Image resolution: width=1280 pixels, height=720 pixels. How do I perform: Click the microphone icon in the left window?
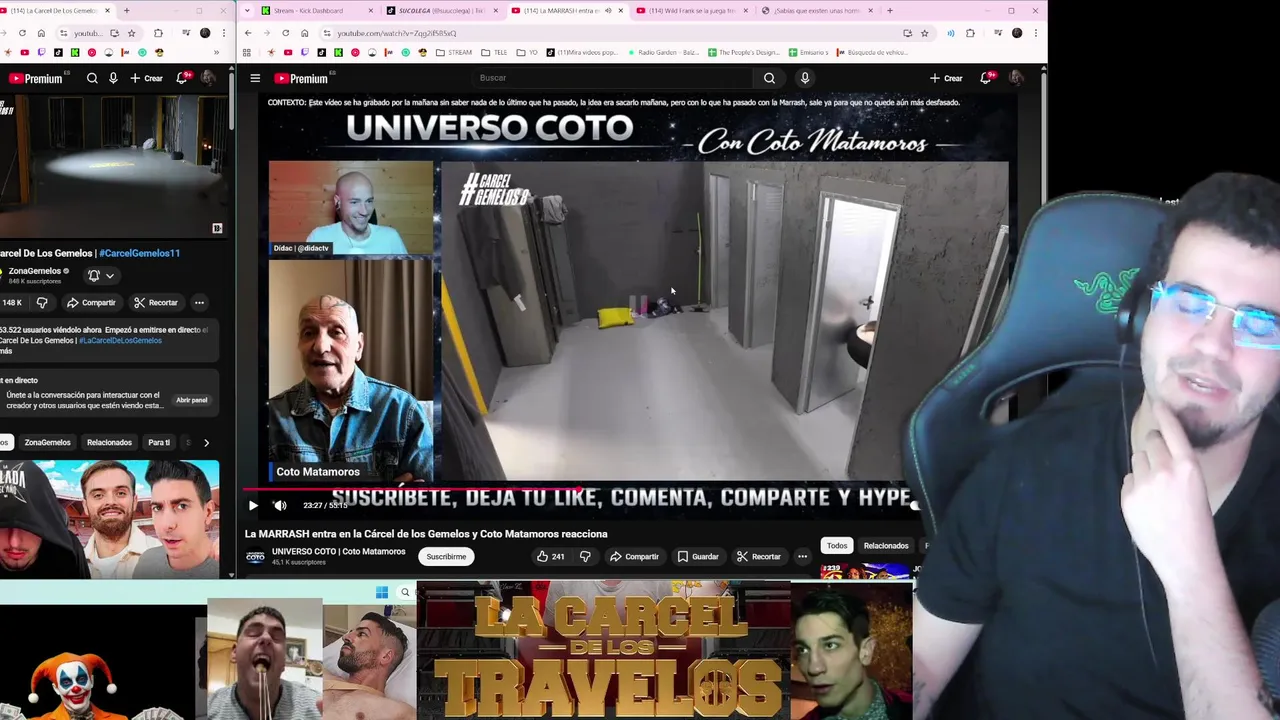pos(113,78)
